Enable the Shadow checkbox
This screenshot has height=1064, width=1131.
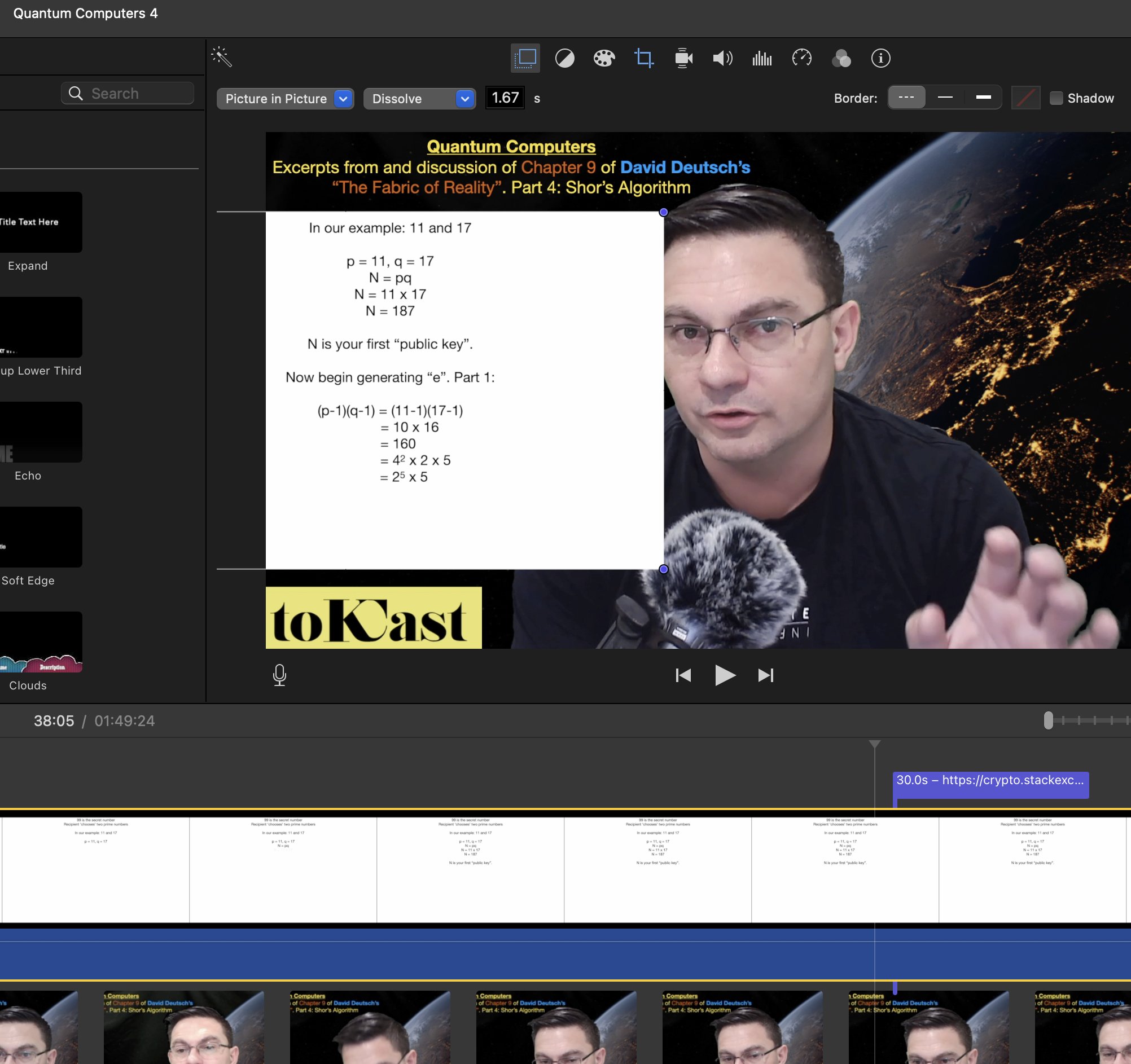[1057, 98]
